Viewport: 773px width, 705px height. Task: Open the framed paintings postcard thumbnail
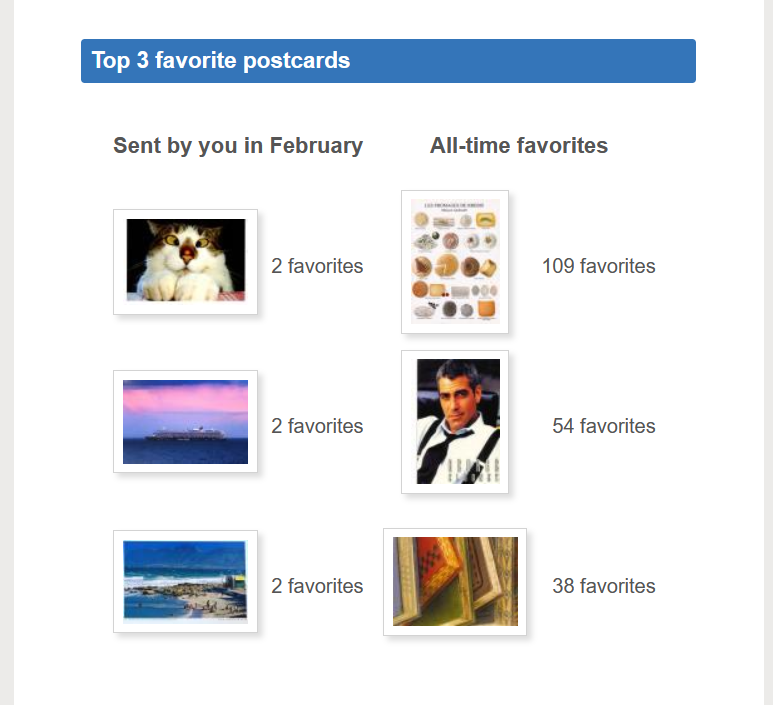click(455, 582)
